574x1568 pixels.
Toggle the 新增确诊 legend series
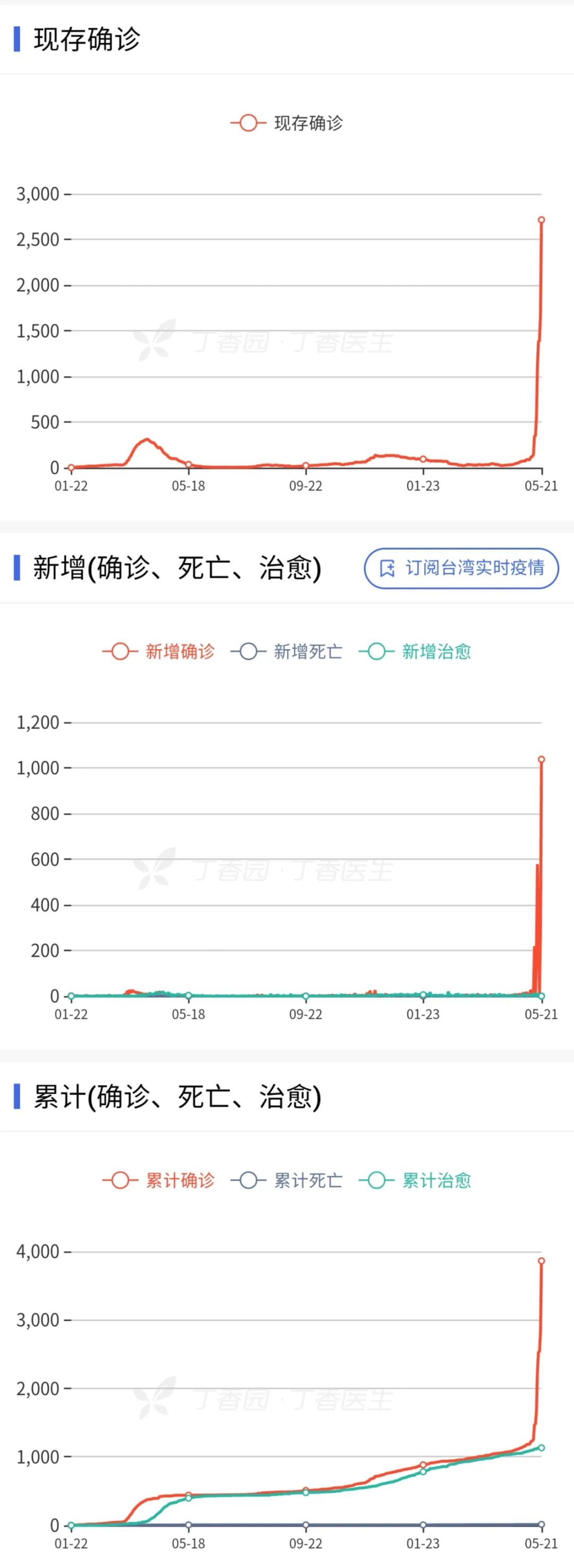tap(158, 652)
